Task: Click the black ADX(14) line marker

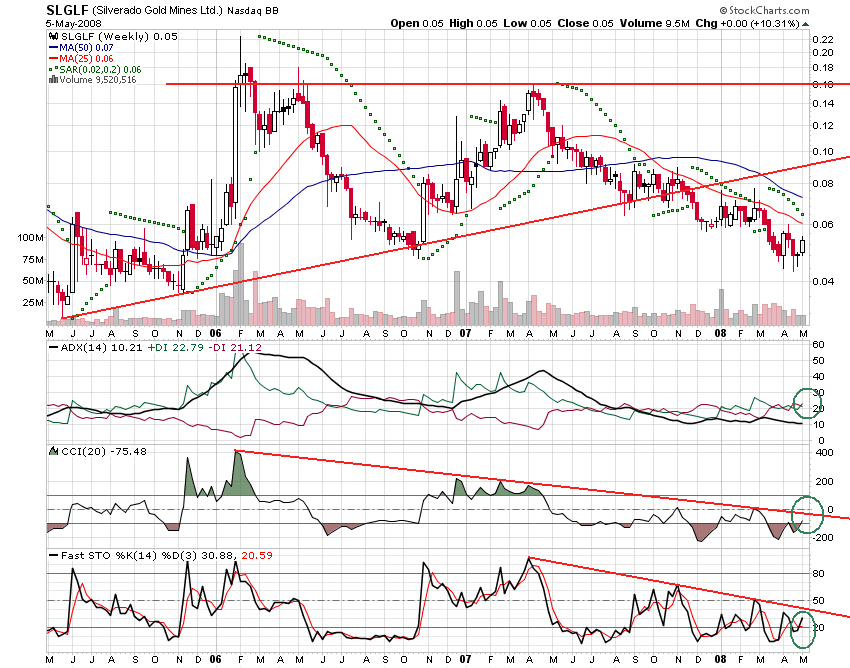Action: click(x=54, y=348)
